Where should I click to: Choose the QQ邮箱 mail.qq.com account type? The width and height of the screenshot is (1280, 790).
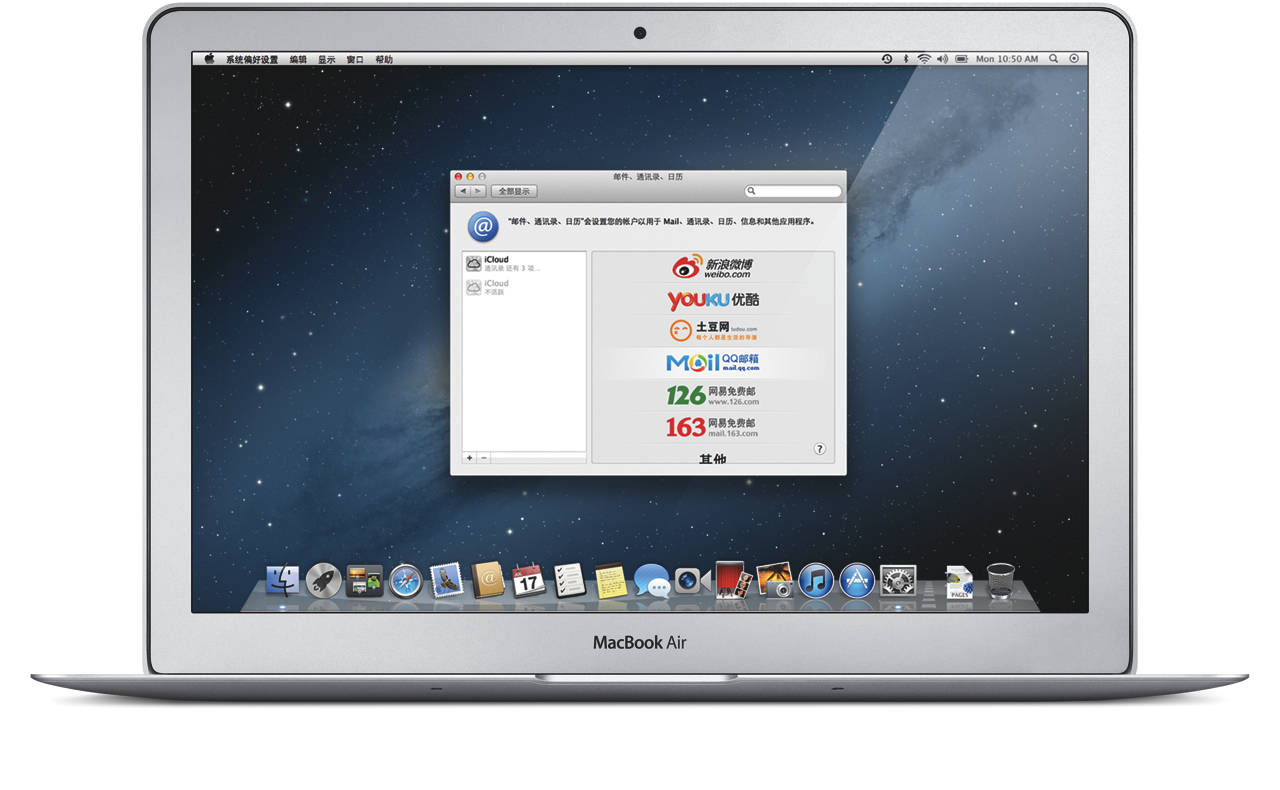[713, 363]
